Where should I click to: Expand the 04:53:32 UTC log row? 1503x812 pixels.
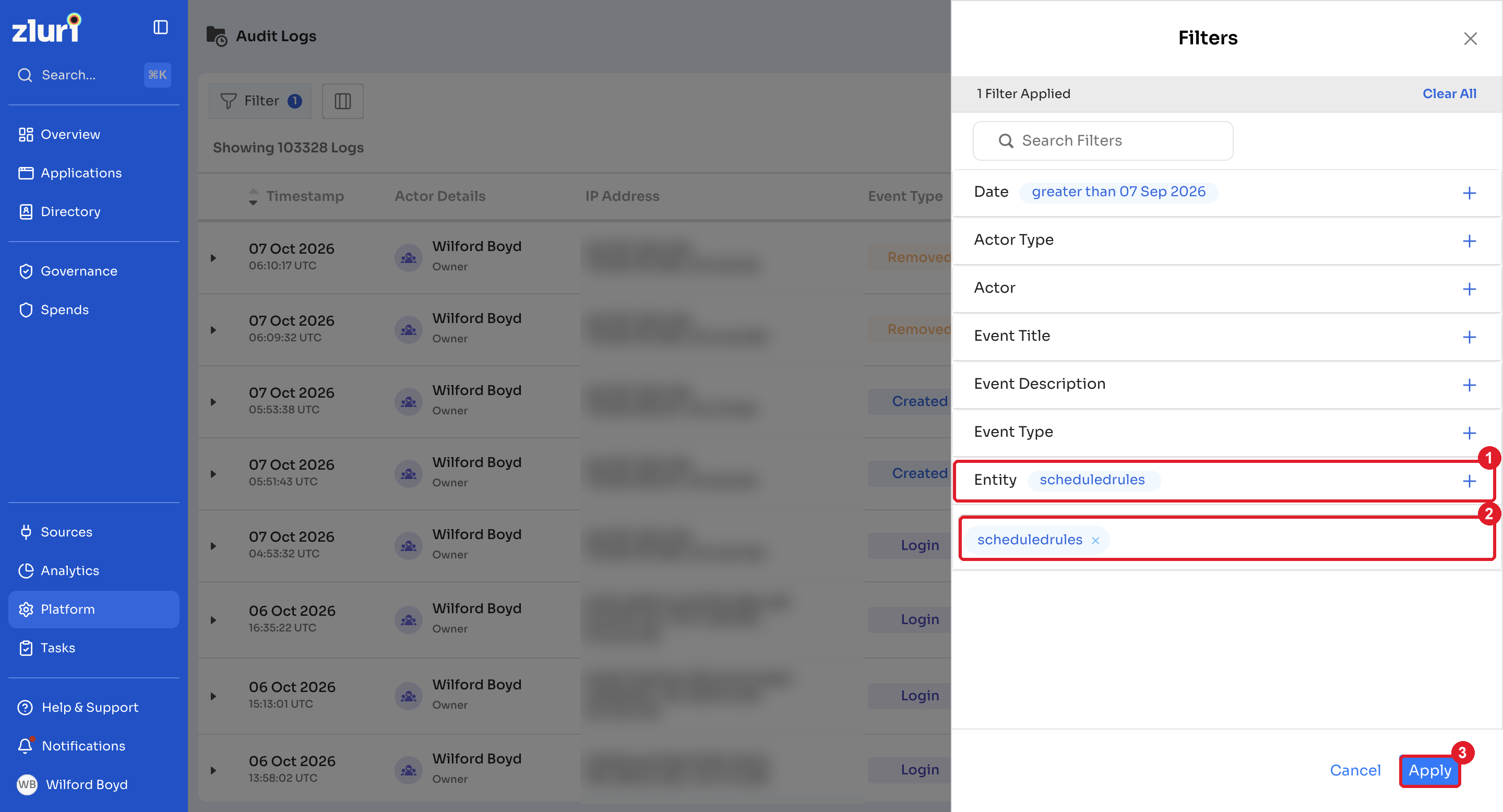click(213, 545)
